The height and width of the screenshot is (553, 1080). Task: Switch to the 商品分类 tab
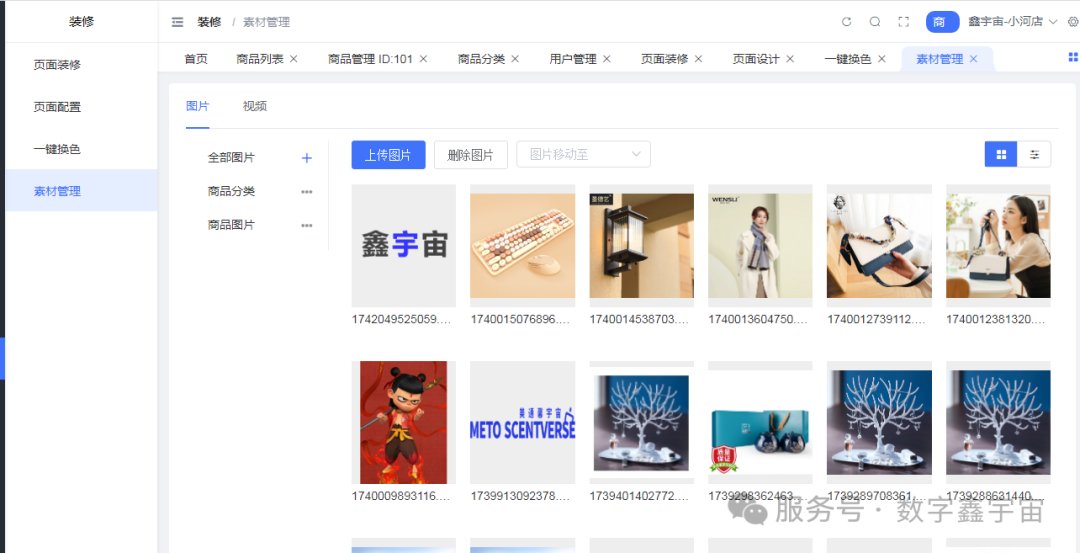(481, 59)
